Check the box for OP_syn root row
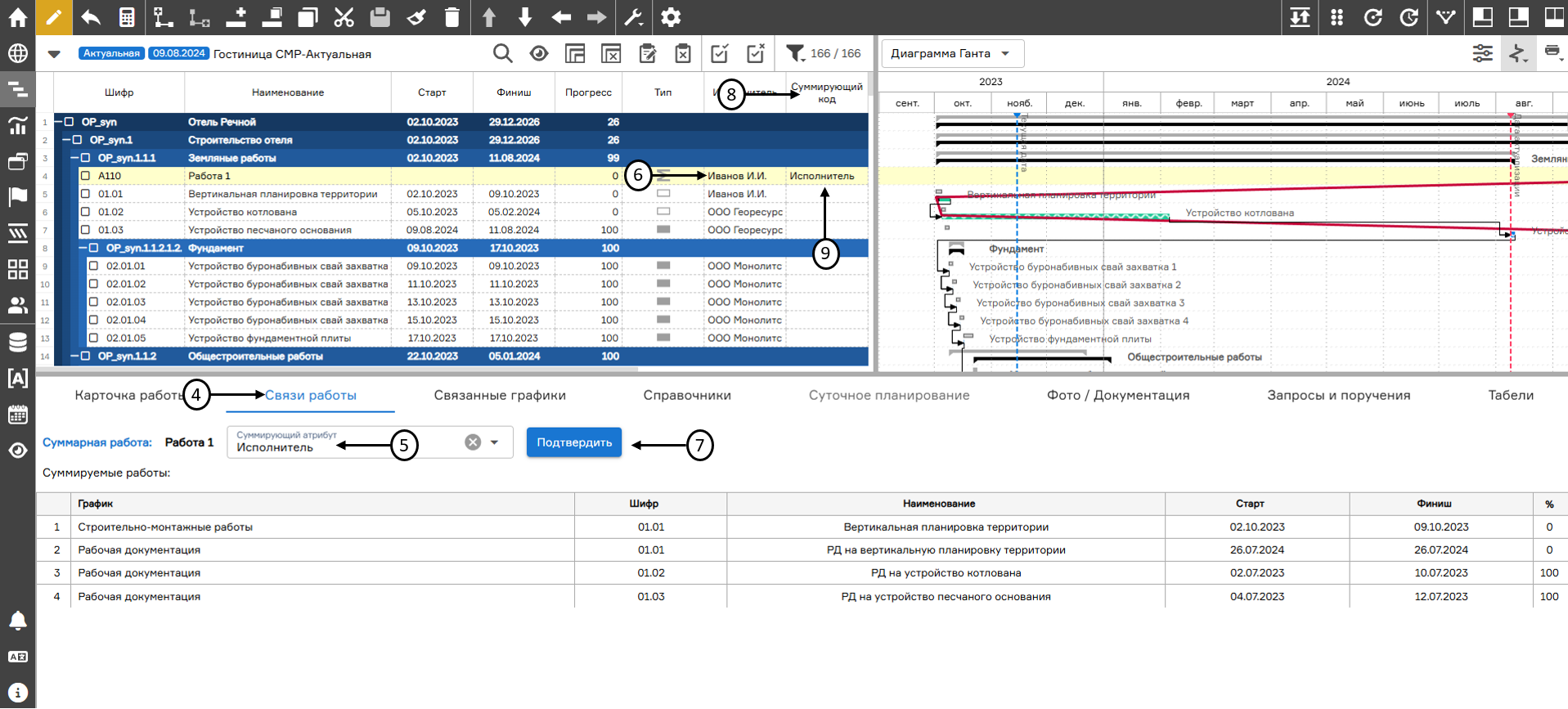This screenshot has width=1568, height=709. [x=70, y=122]
